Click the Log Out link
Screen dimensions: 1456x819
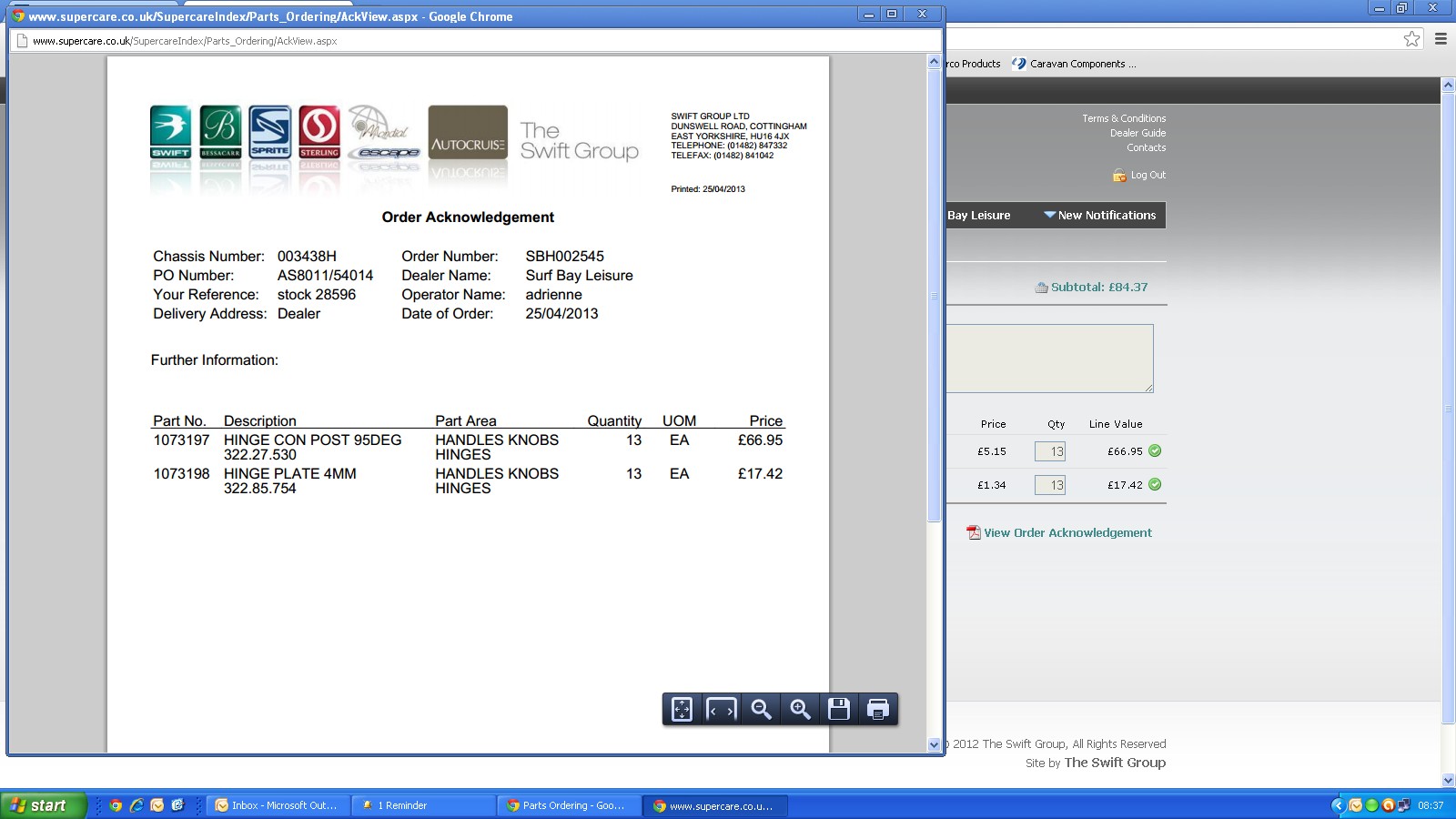pyautogui.click(x=1148, y=175)
